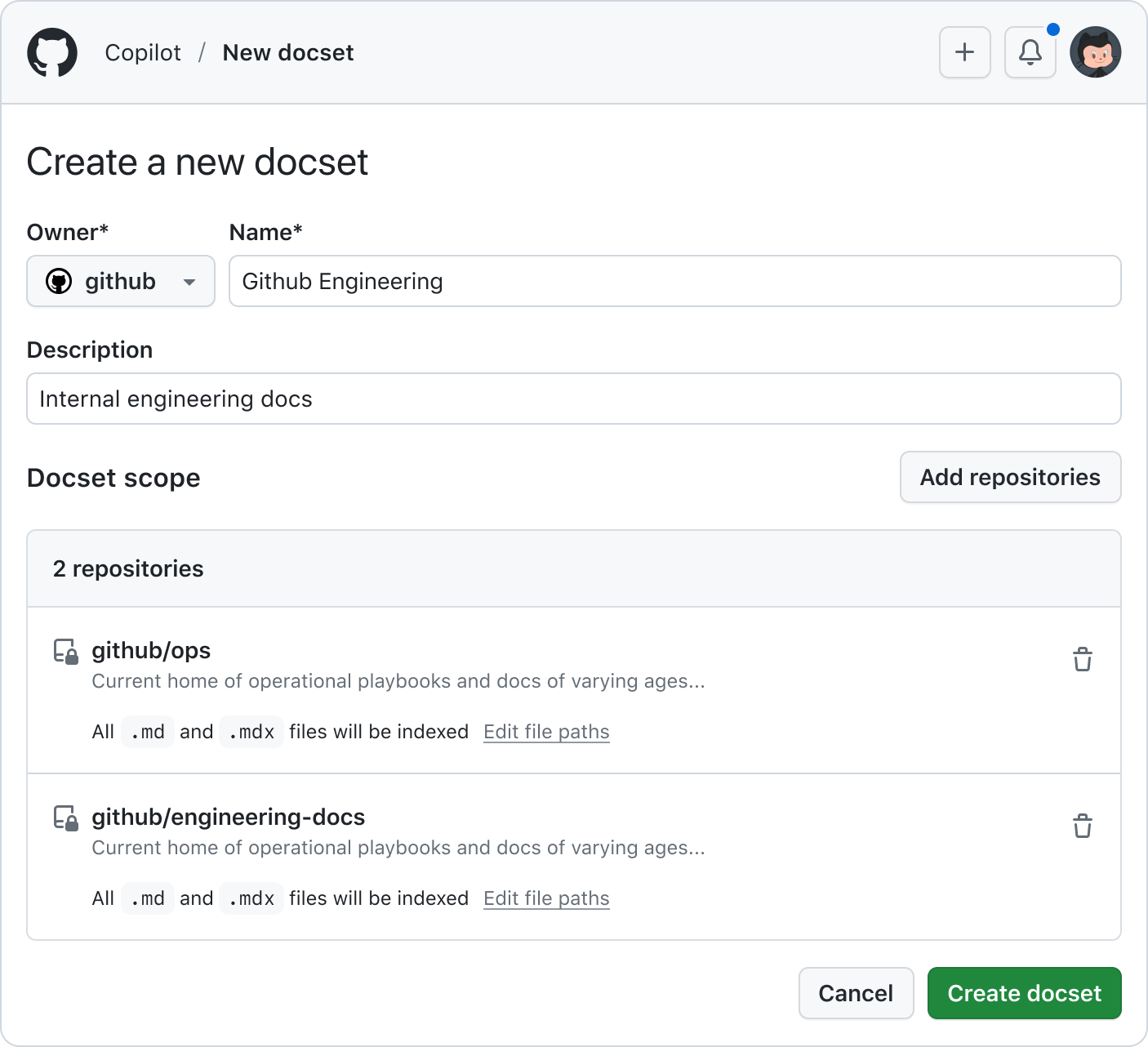Select the .mdx badge under github/engineering-docs
The image size is (1148, 1047).
pyautogui.click(x=251, y=898)
